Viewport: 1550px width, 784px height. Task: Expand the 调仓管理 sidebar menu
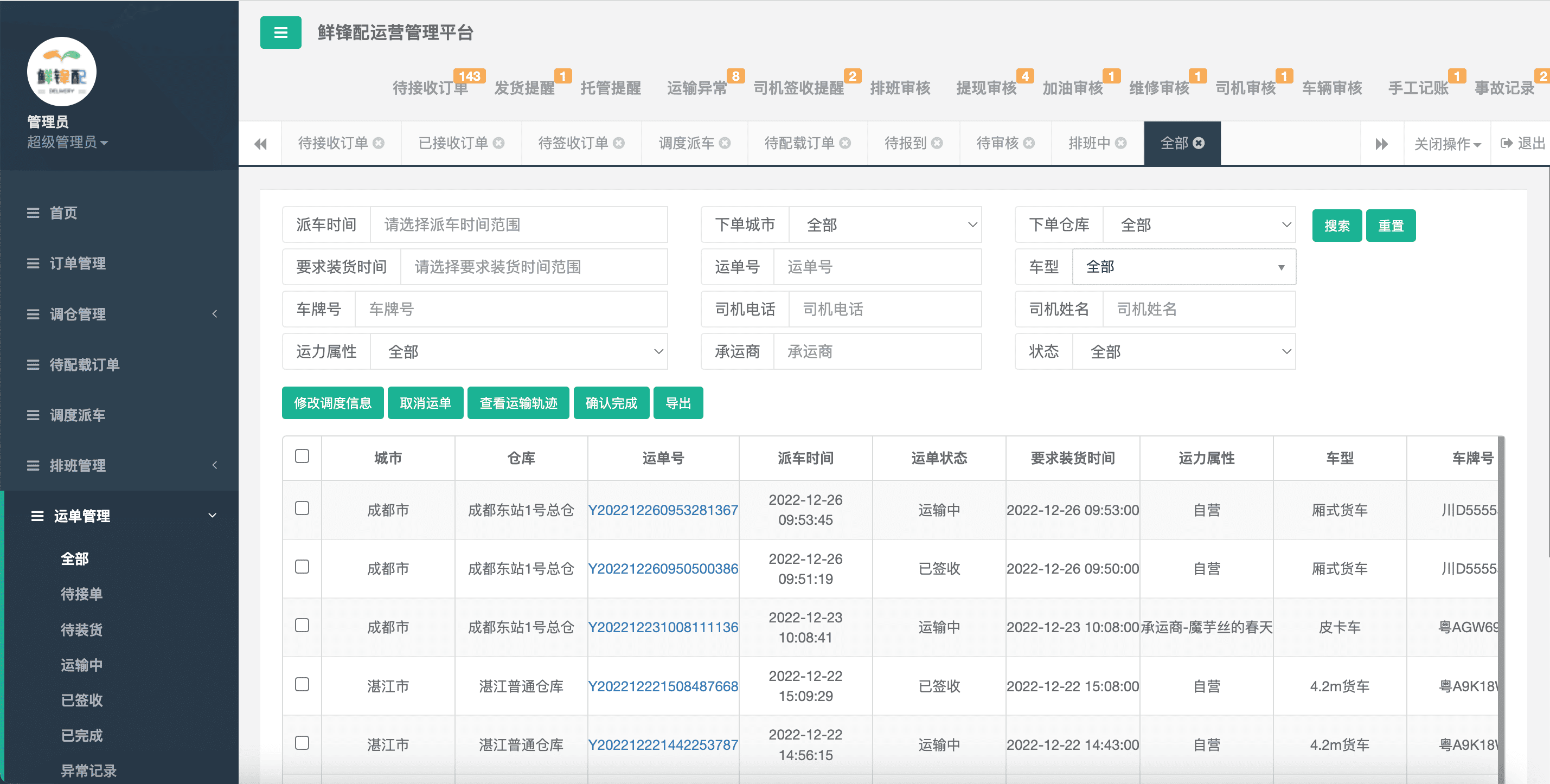point(119,314)
